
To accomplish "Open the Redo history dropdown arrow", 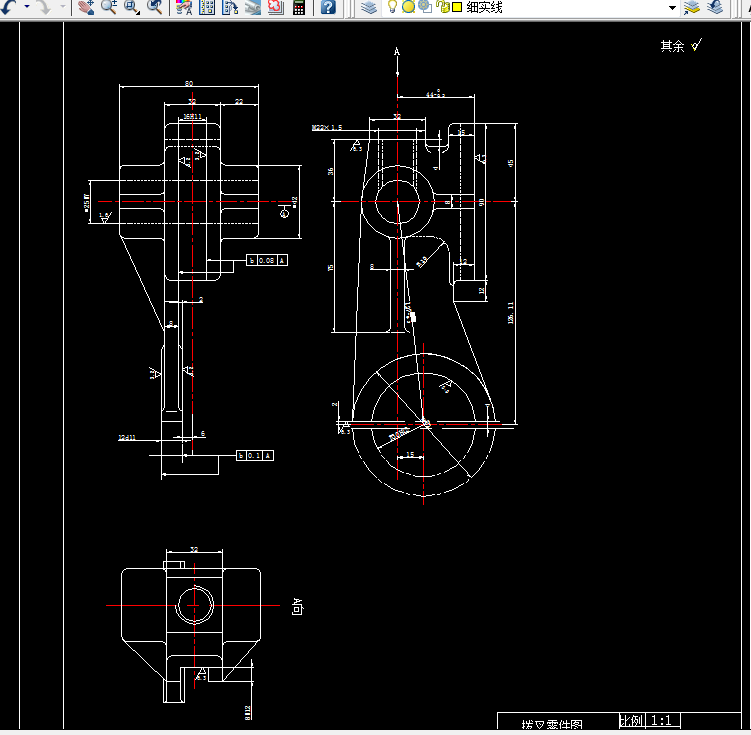I will (62, 7).
